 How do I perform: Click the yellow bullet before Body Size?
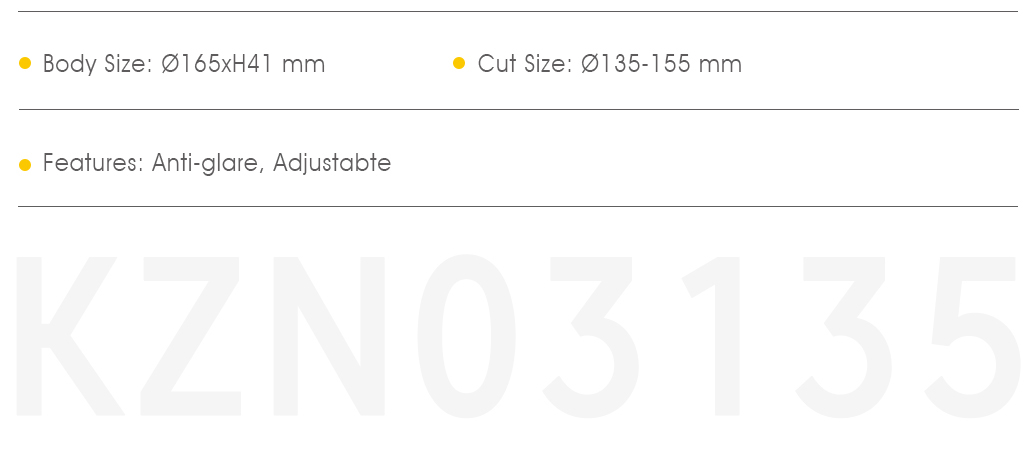25,63
